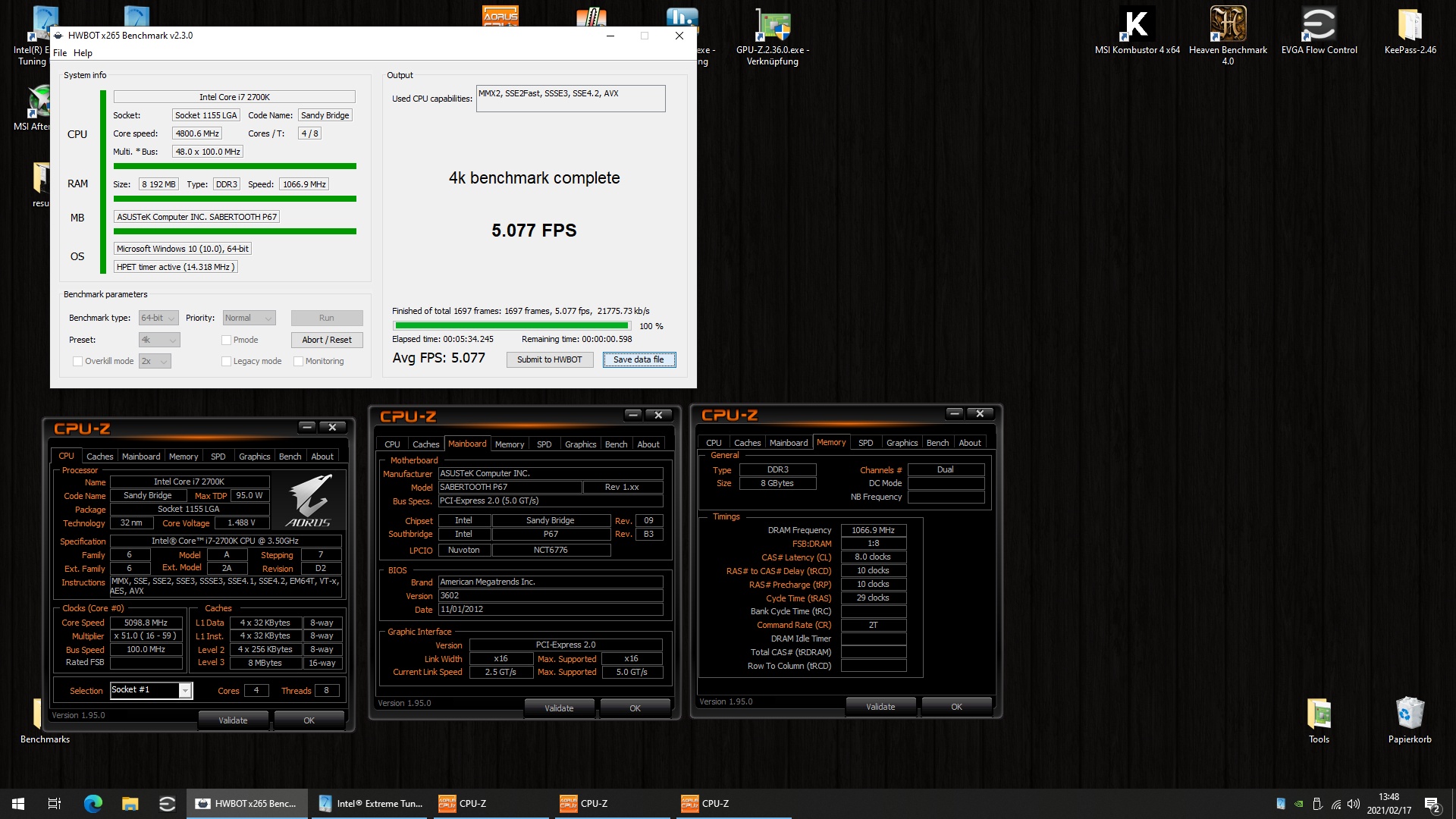
Task: Click Validate in left CPU-Z window
Action: click(233, 720)
